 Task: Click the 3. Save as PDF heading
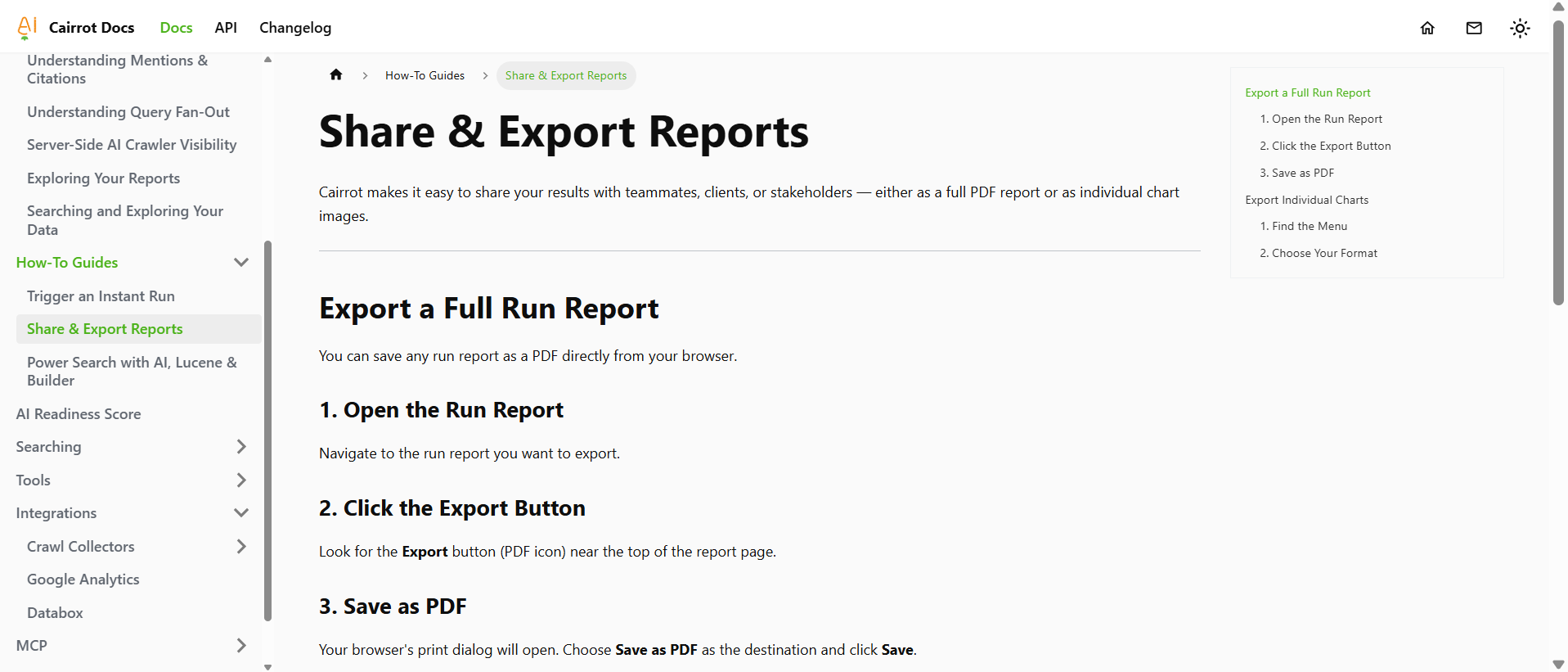point(393,607)
